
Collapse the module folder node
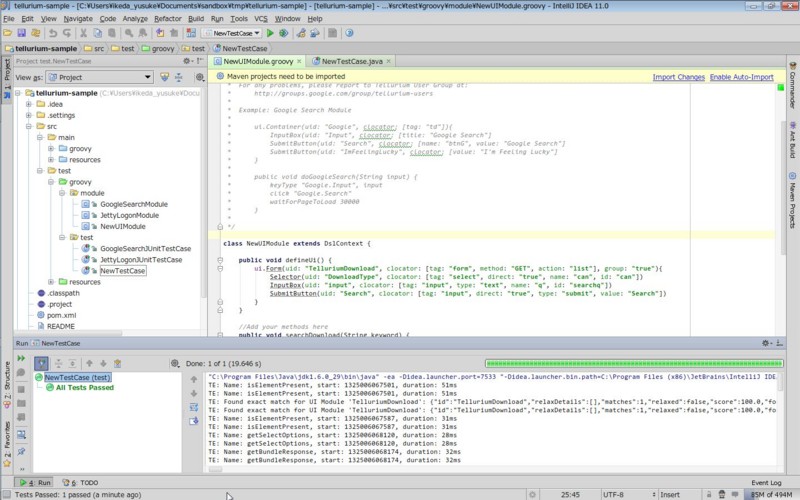[x=62, y=193]
